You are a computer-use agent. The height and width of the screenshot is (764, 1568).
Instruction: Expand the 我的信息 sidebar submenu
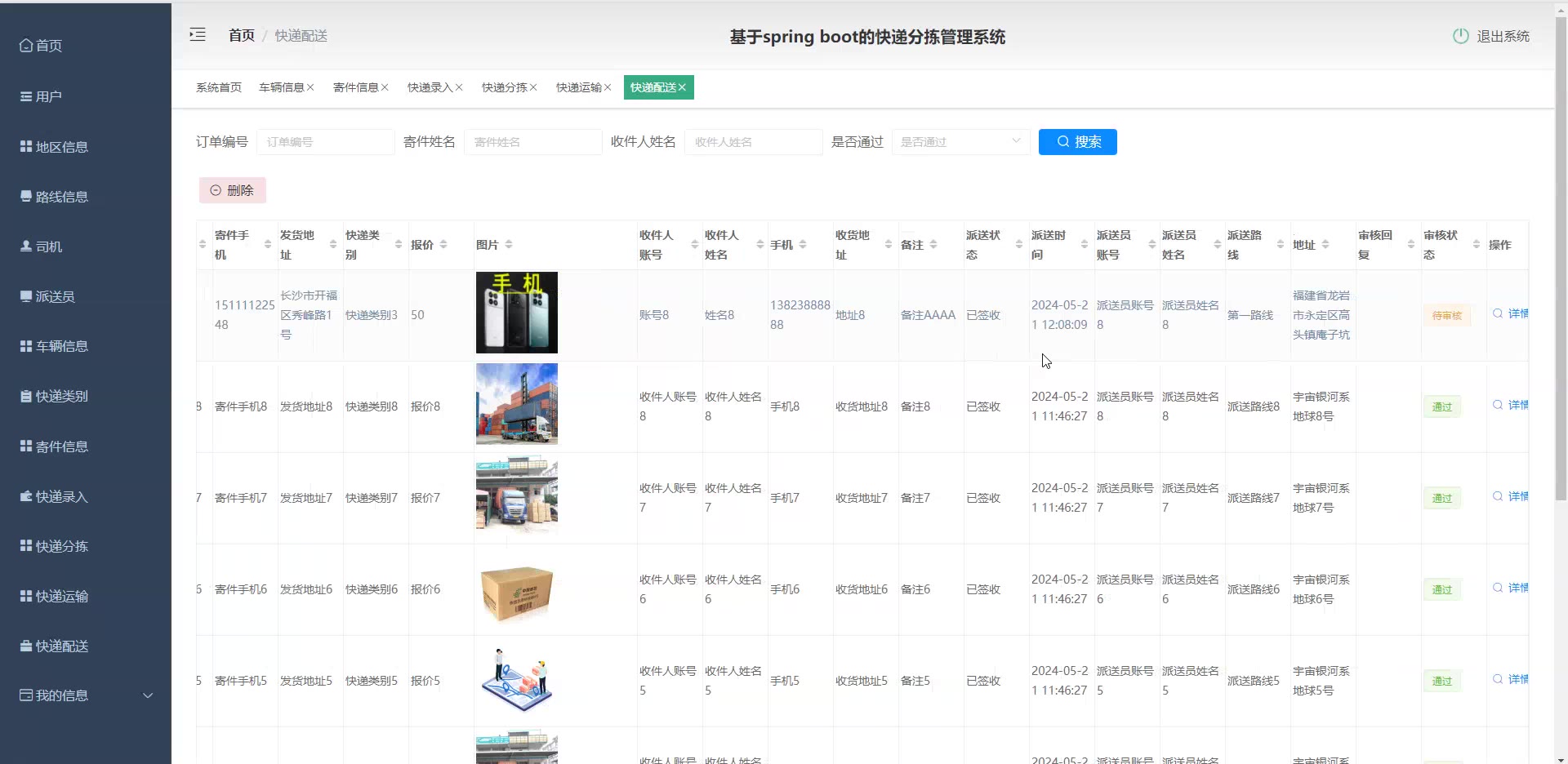point(86,695)
